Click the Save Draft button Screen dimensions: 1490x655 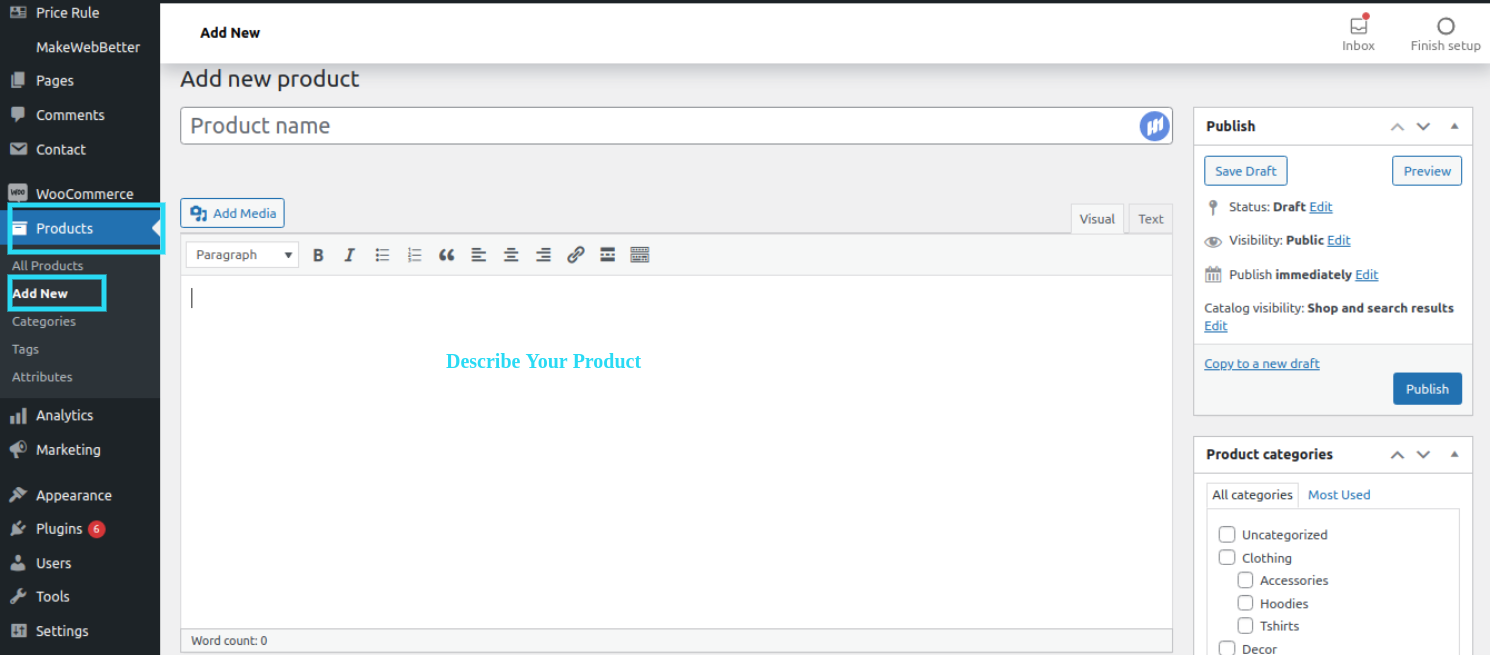click(x=1245, y=170)
